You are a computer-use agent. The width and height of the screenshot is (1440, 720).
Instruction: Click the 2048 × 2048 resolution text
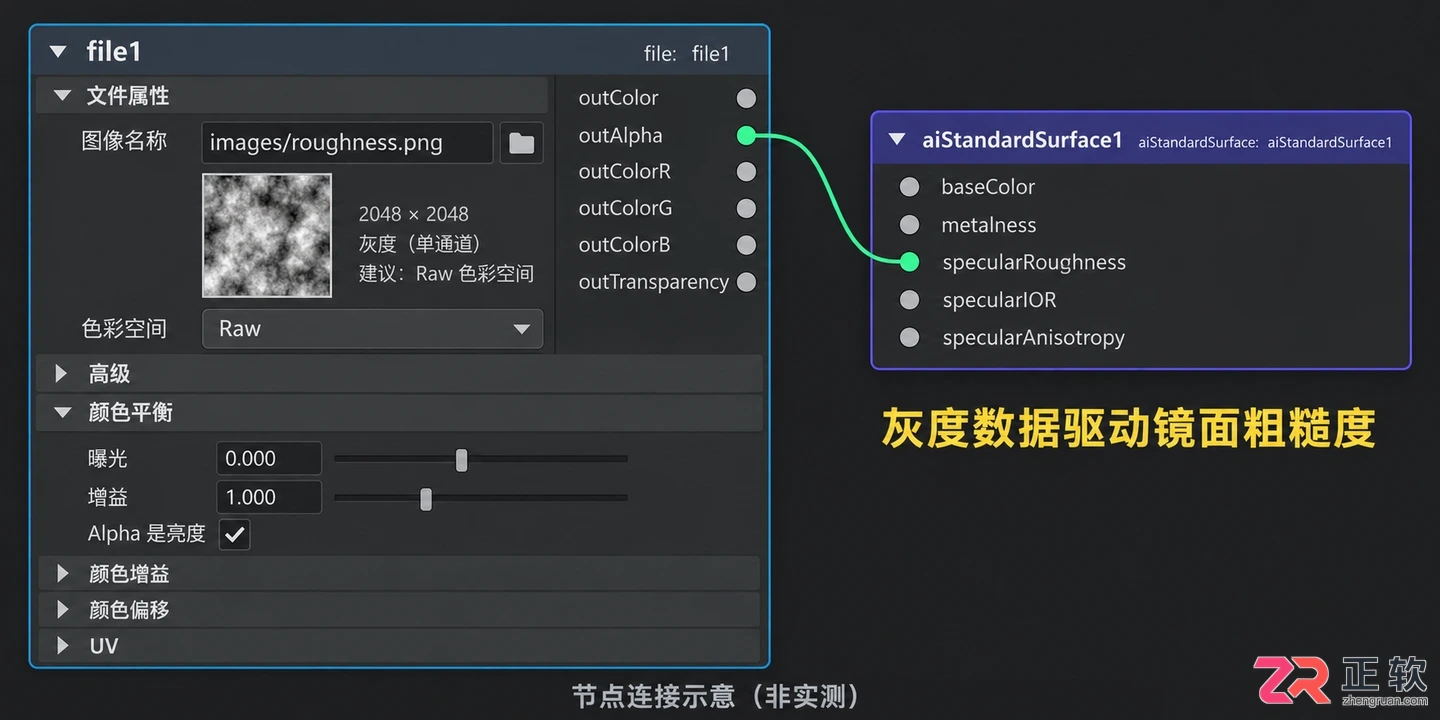pyautogui.click(x=413, y=214)
